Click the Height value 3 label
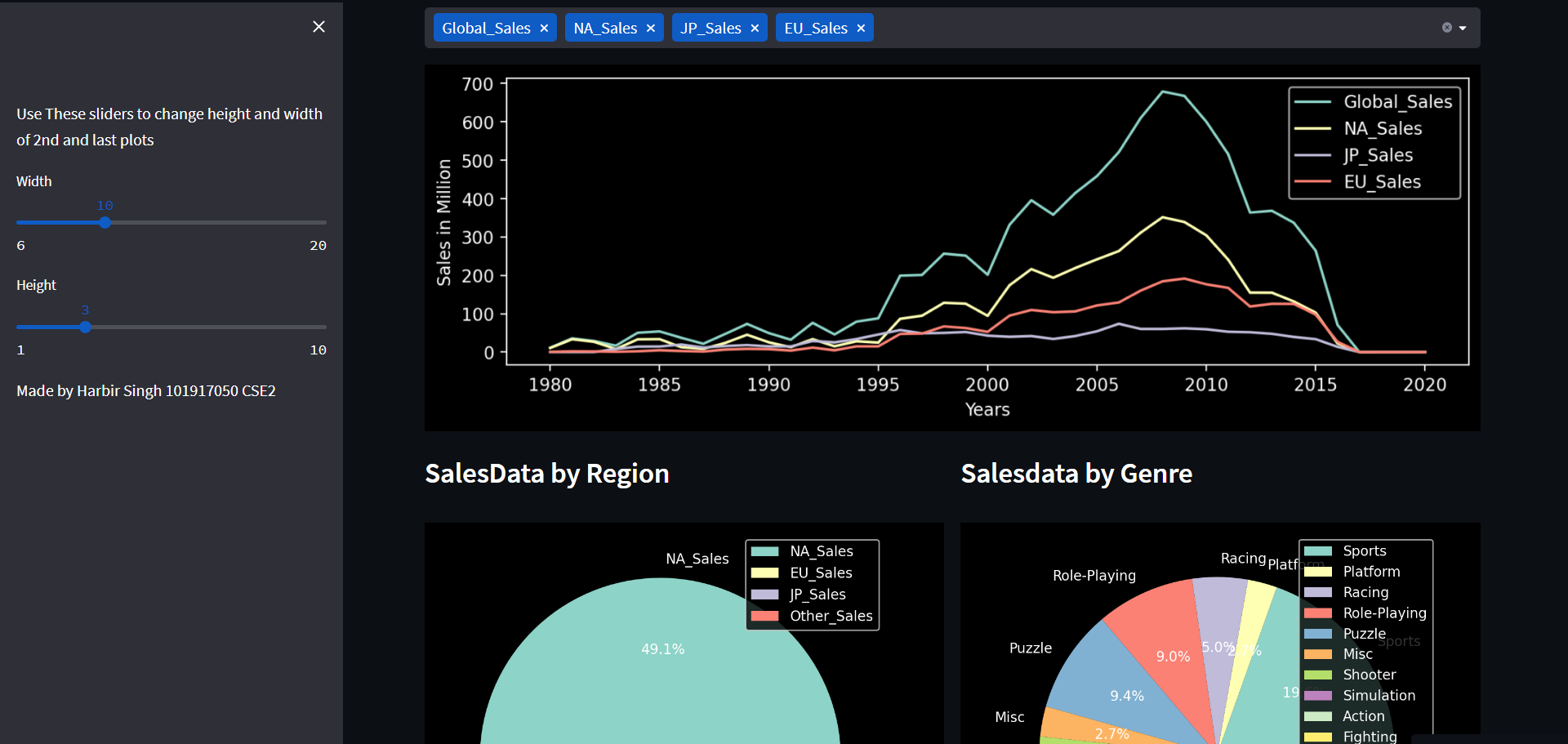The width and height of the screenshot is (1568, 744). click(85, 310)
